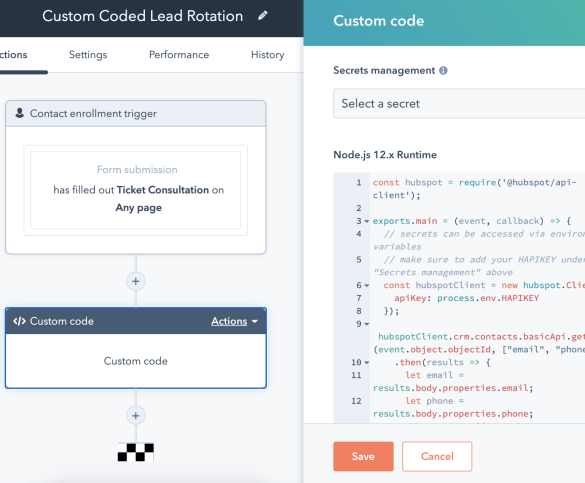
Task: Switch to the Actions tab
Action: [x=13, y=55]
